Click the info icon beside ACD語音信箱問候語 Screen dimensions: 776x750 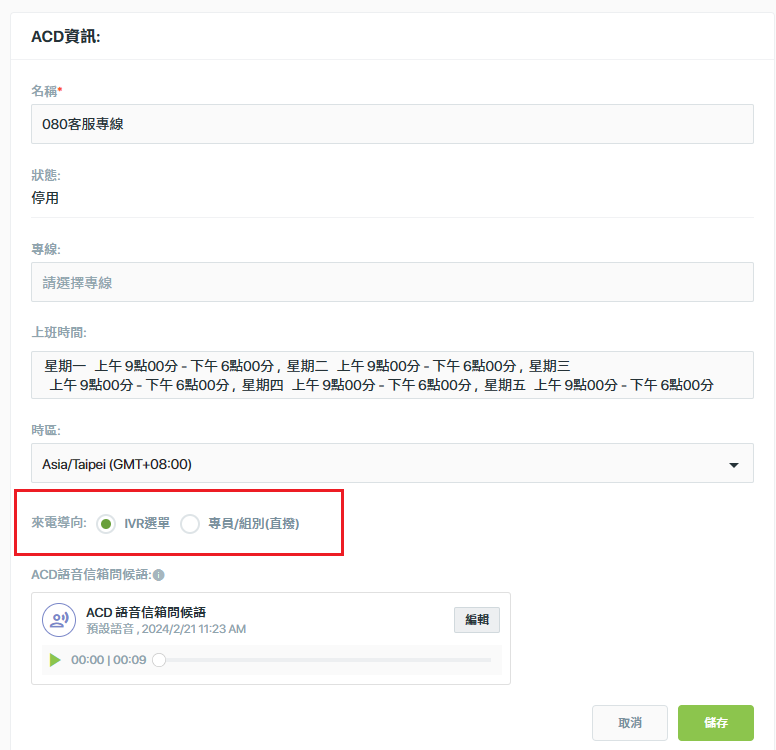(159, 575)
